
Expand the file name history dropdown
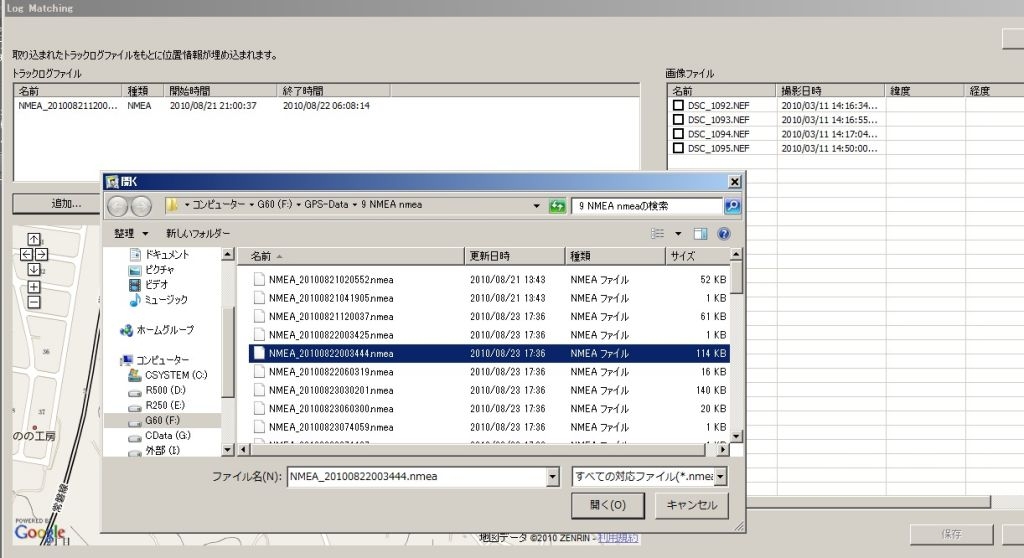[x=553, y=477]
